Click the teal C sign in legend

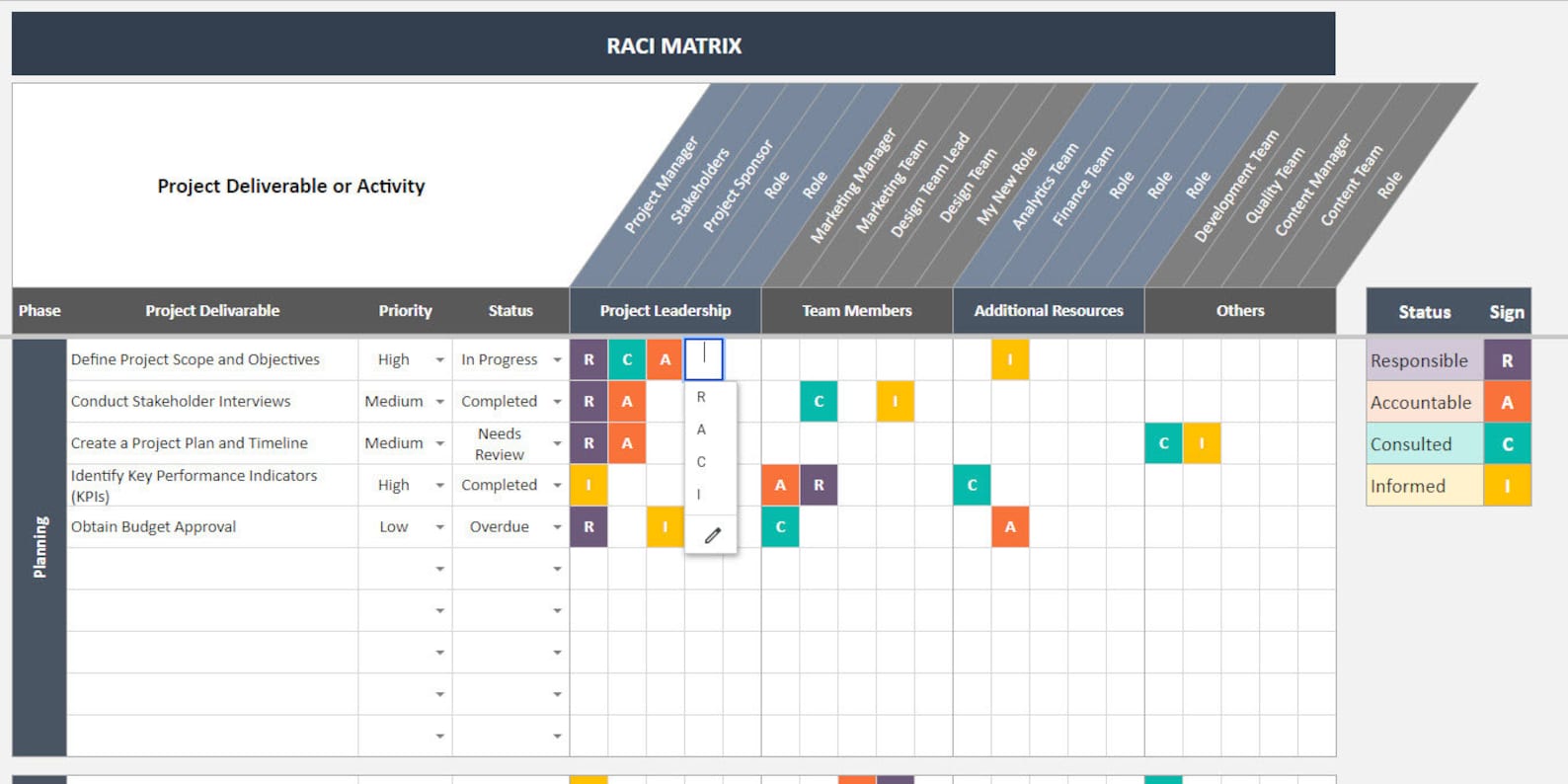[x=1507, y=444]
